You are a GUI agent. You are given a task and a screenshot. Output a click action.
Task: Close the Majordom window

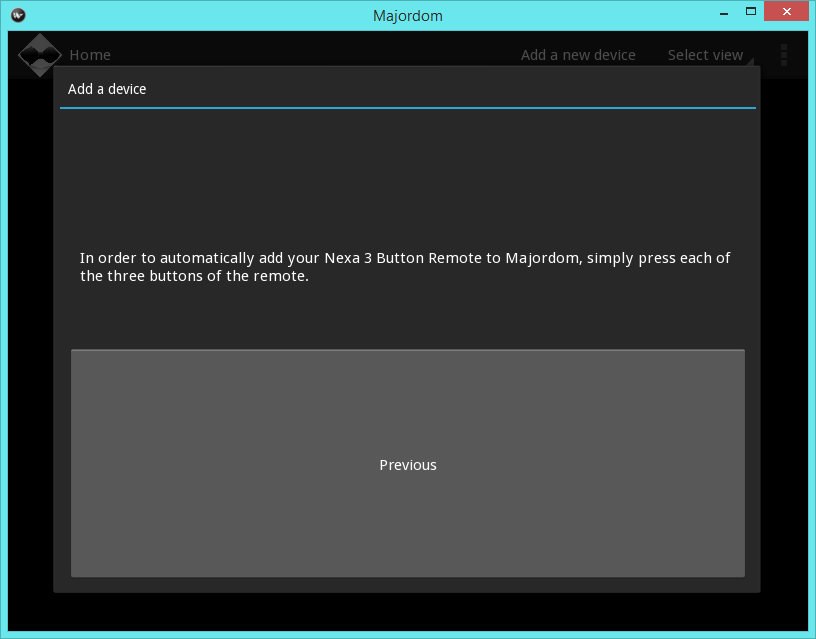pyautogui.click(x=787, y=13)
